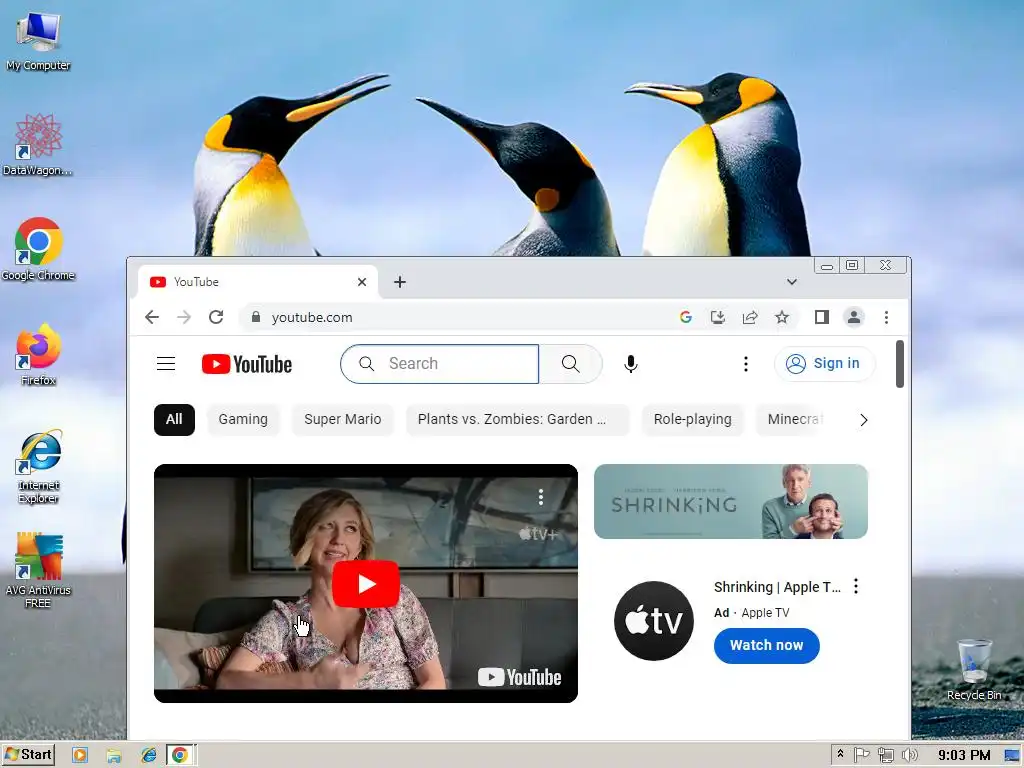Close the YouTube tab
1024x768 pixels.
(x=362, y=281)
